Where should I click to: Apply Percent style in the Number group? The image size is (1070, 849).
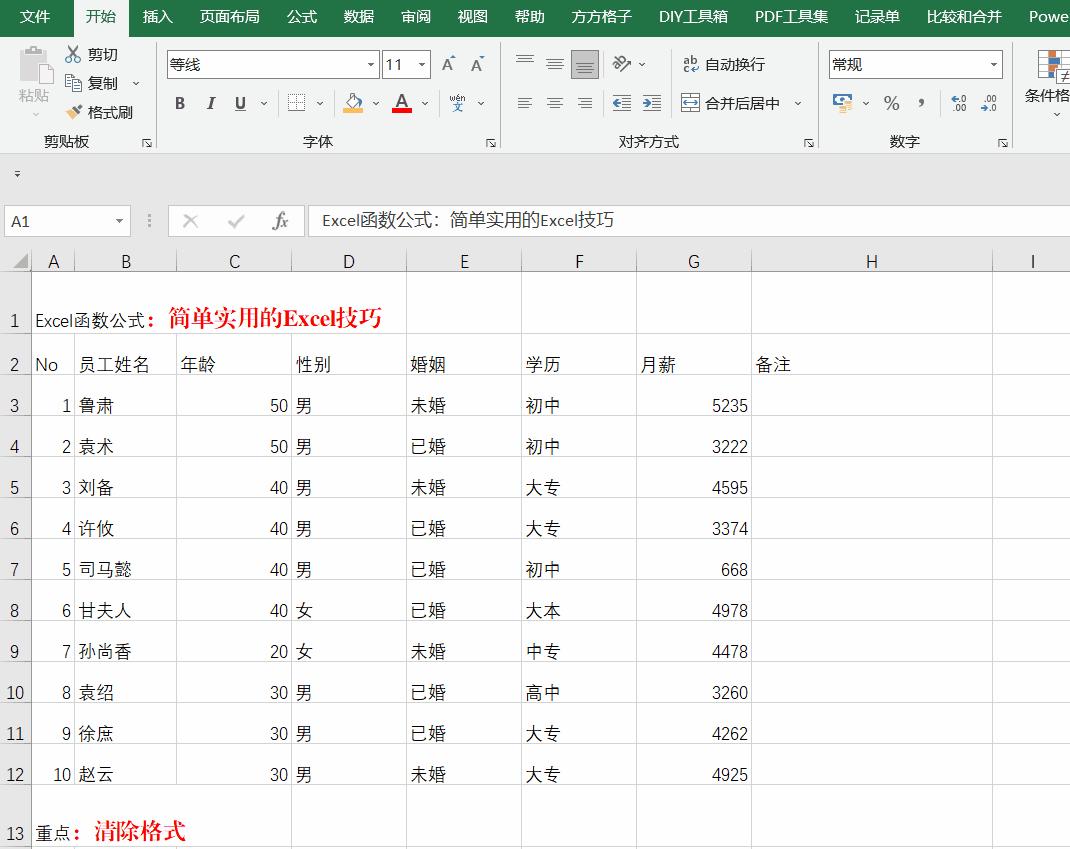click(891, 103)
